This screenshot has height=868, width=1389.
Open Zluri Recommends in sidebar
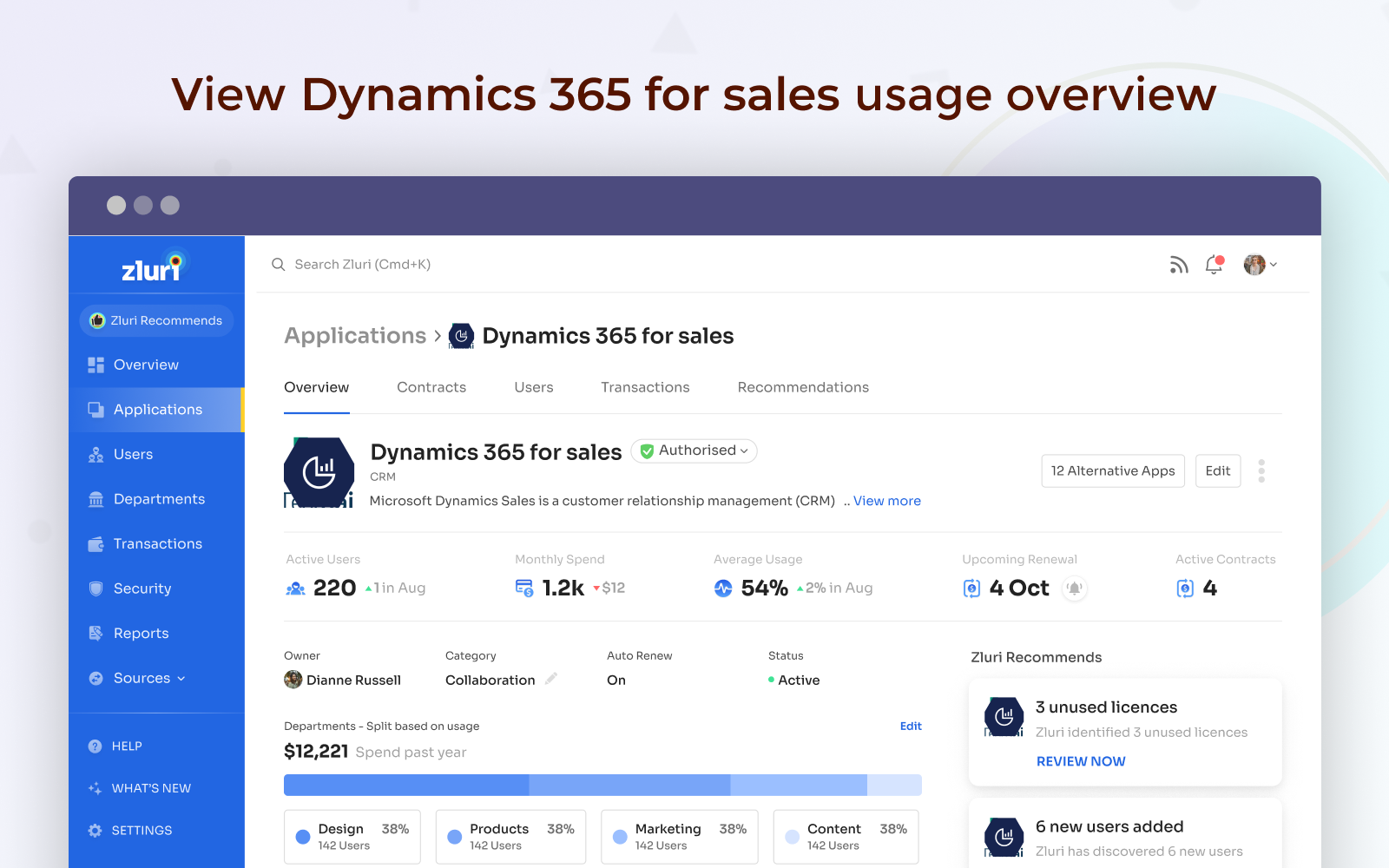pyautogui.click(x=156, y=320)
